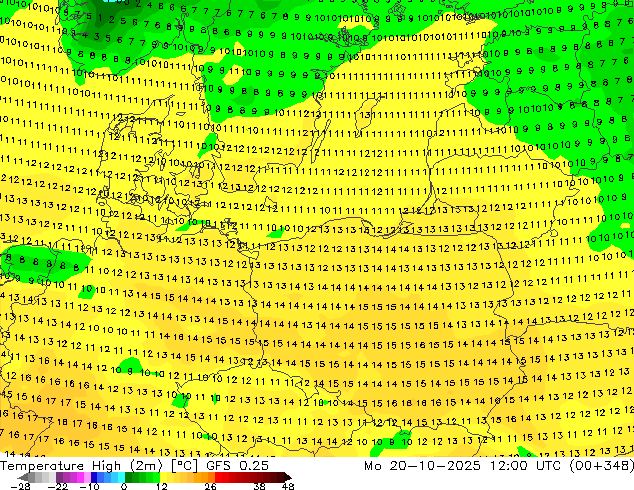Click the '-28' legend scale label
The width and height of the screenshot is (634, 490).
[x=20, y=486]
